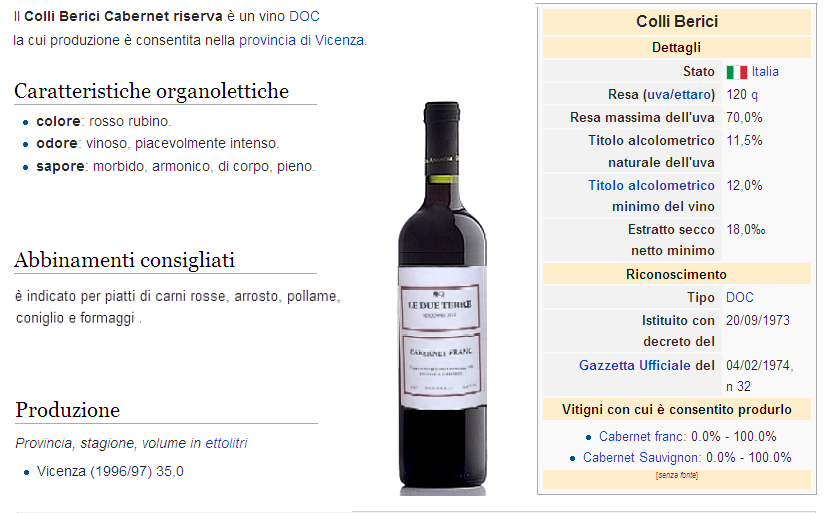Click the Estratto secco netto minimo label

(x=671, y=240)
